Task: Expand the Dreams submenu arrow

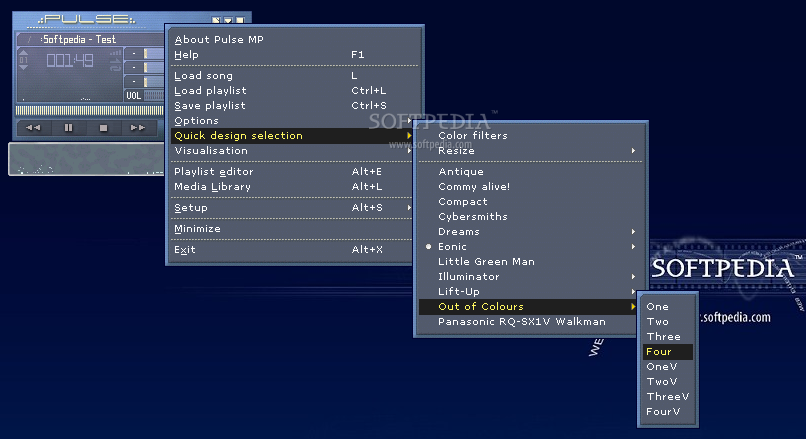Action: (x=633, y=231)
